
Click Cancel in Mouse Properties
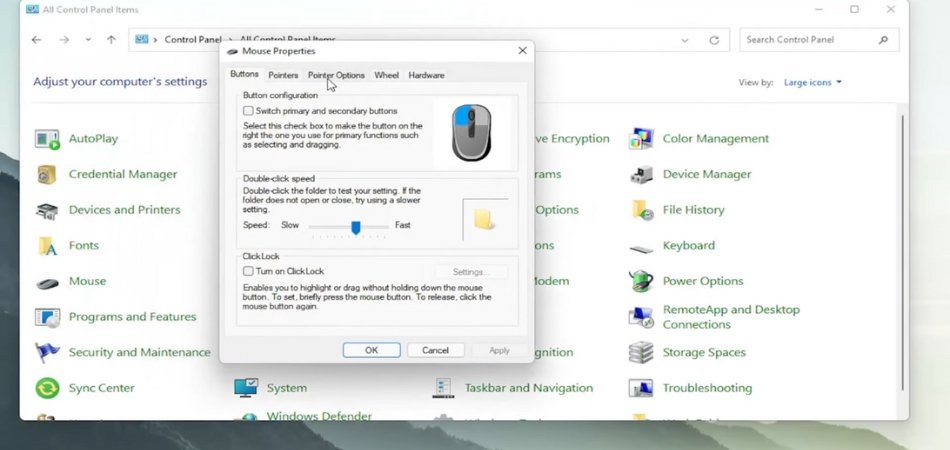435,350
